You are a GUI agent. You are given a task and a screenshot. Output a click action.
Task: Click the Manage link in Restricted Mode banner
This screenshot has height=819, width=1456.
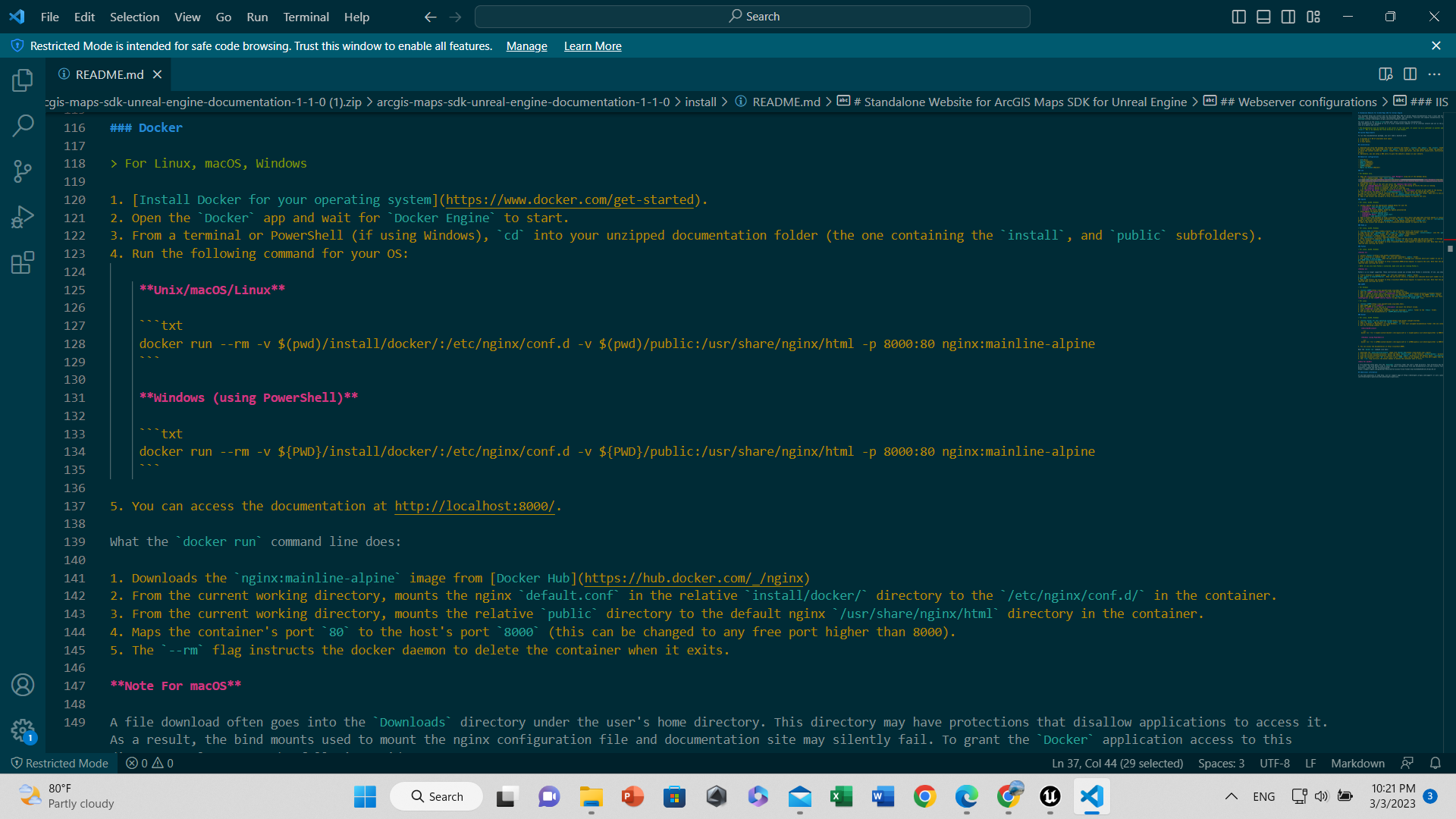pyautogui.click(x=526, y=46)
